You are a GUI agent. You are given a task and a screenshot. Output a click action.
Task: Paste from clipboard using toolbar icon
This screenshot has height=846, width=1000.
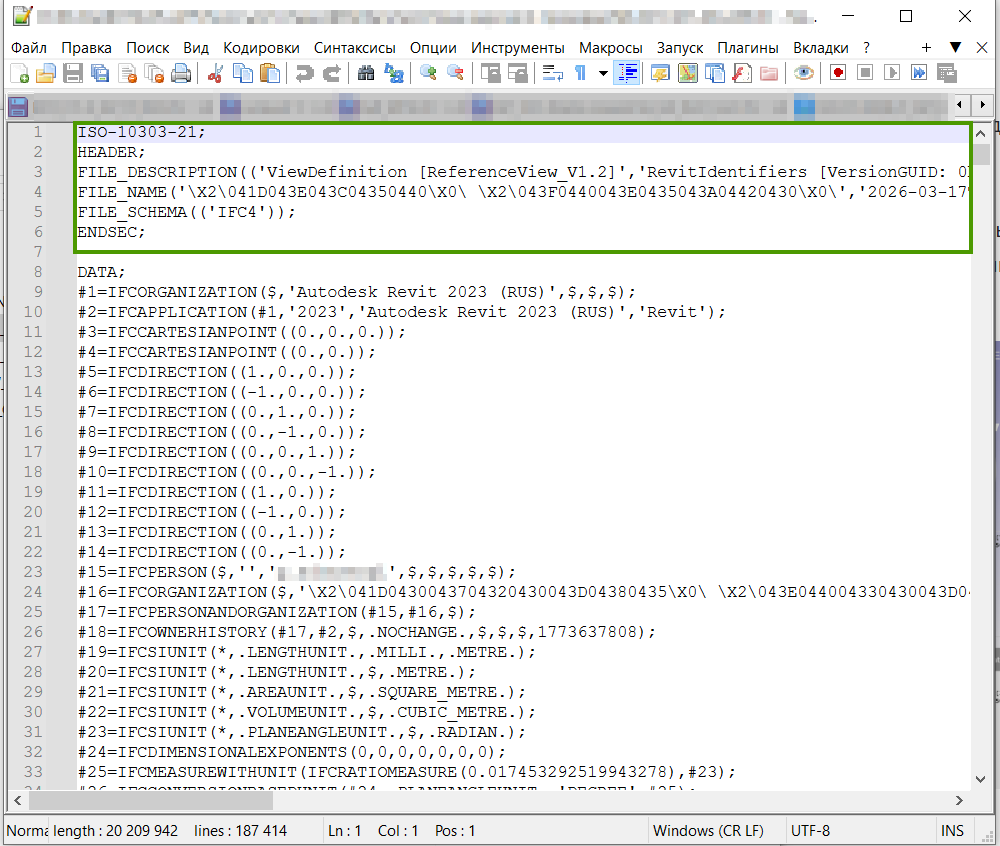tap(270, 74)
